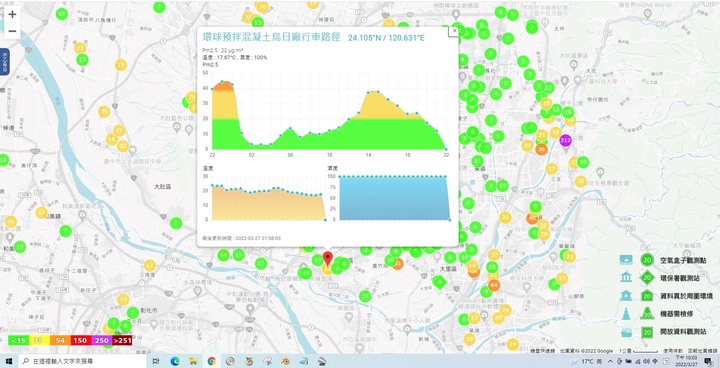Viewport: 720px width, 368px height.
Task: Expand the blue side panel tab
Action: (5, 62)
